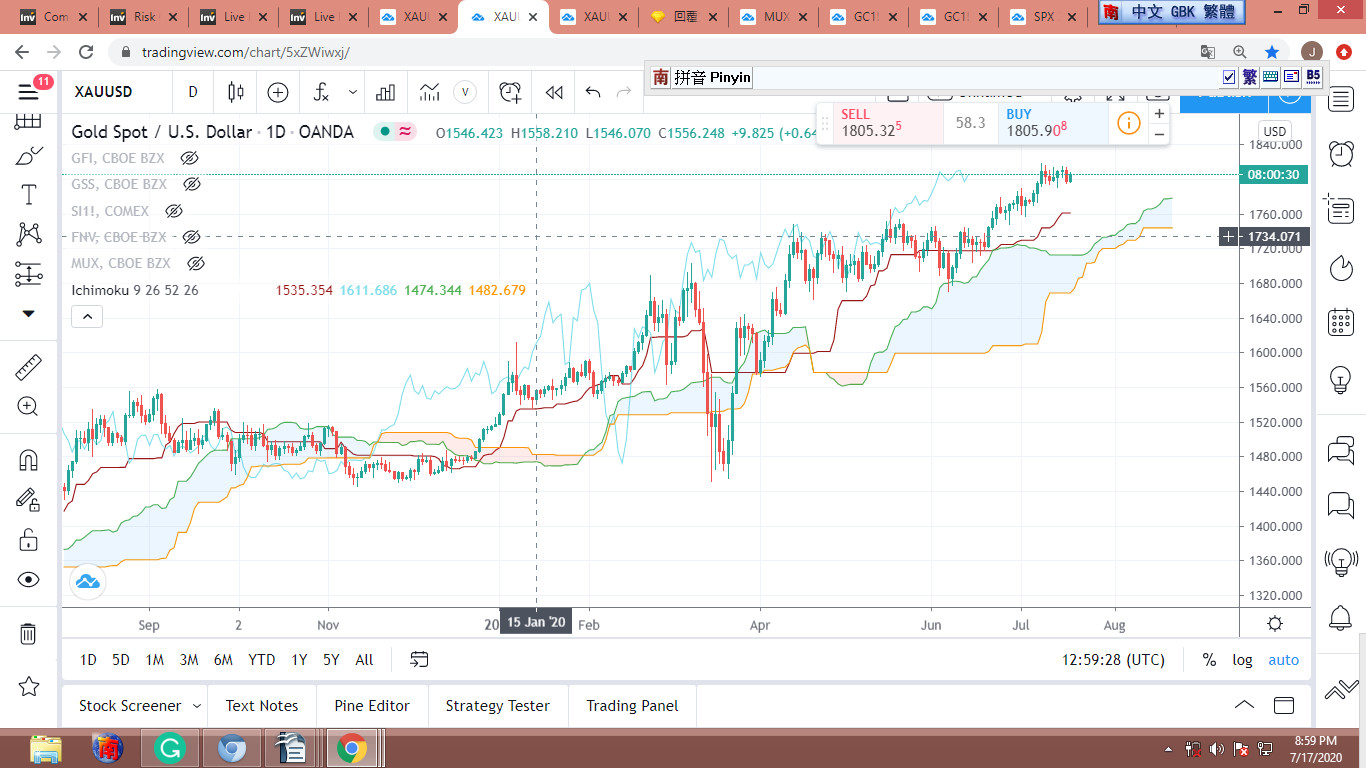Remove drawings with the trash icon
Viewport: 1366px width, 768px height.
tap(28, 634)
